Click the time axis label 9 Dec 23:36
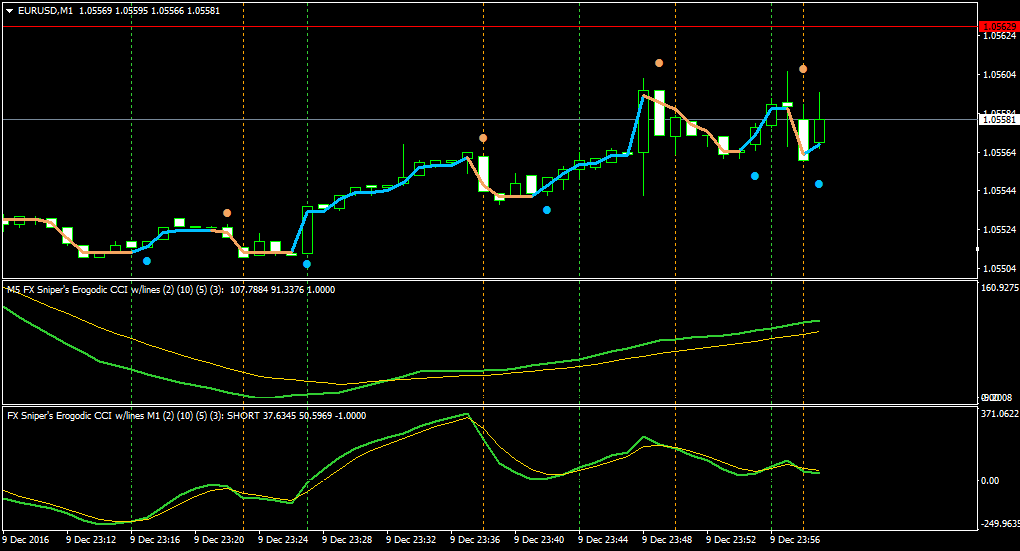Viewport: 1020px width, 551px height. [476, 539]
